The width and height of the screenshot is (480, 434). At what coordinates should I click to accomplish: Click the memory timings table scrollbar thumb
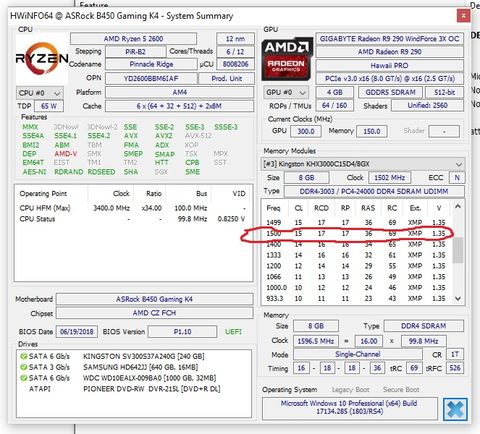(x=458, y=250)
